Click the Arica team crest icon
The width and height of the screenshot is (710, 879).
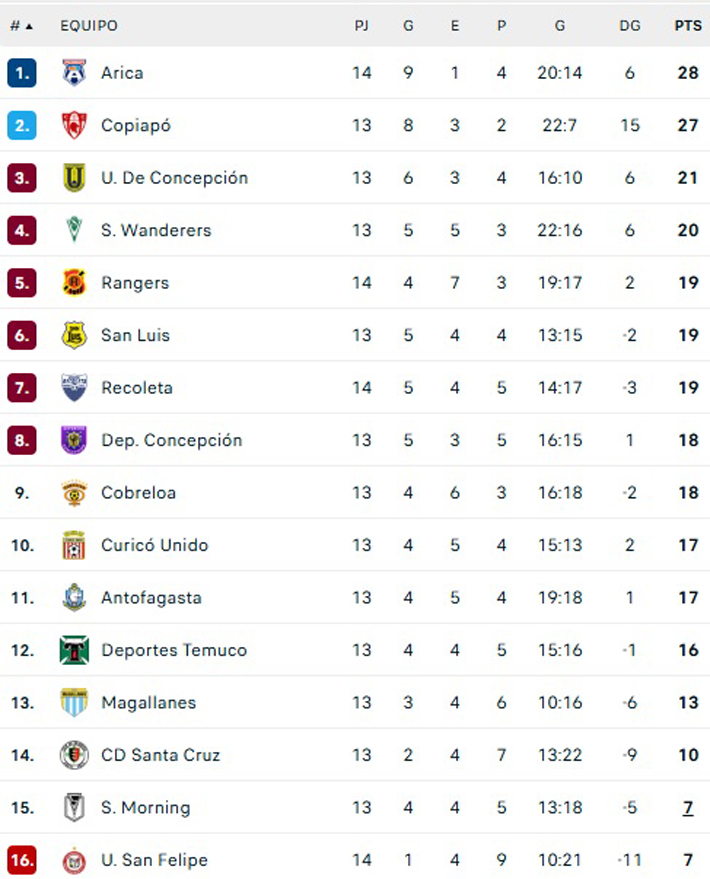click(74, 72)
